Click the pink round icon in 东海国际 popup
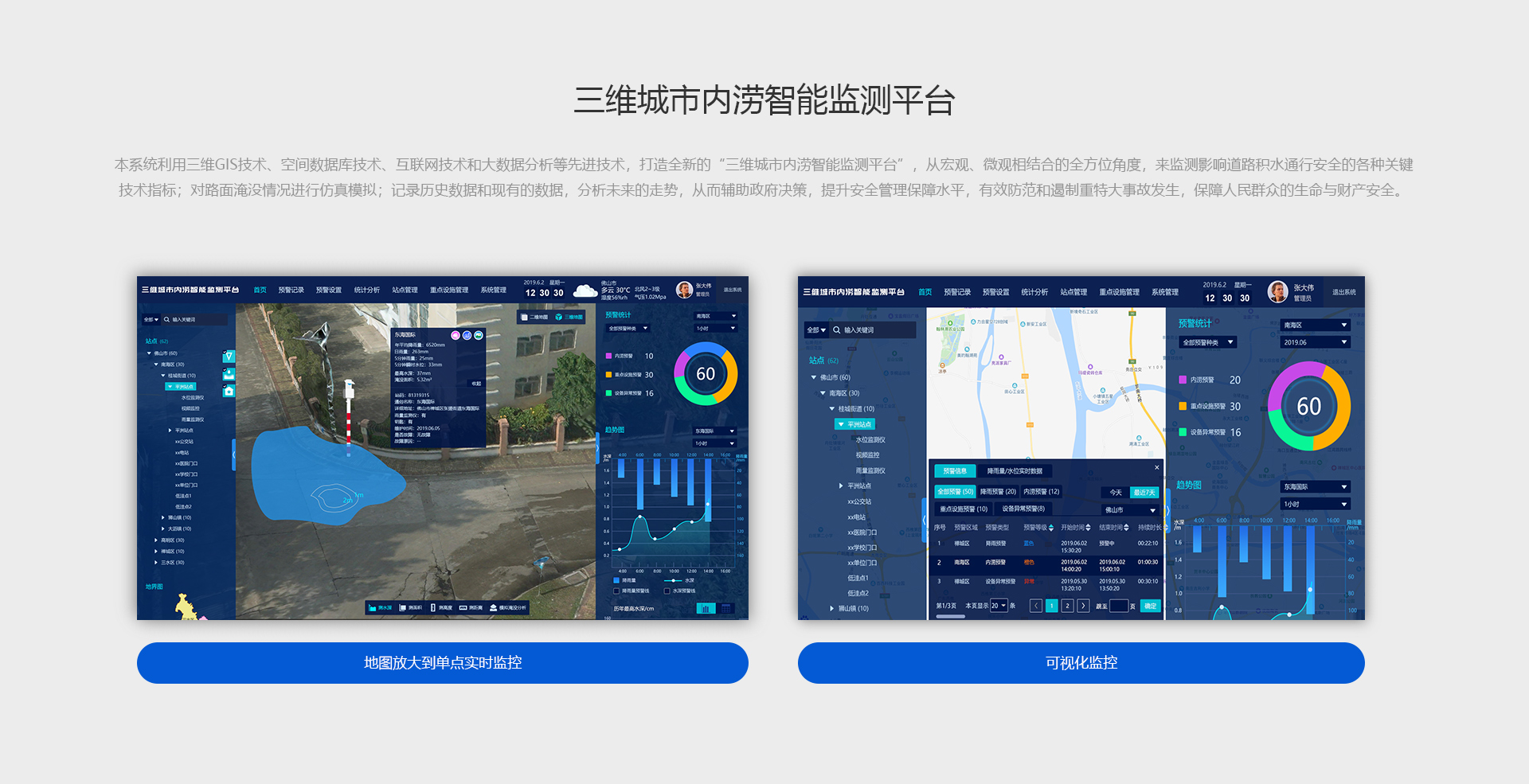Screen dimensions: 1529x784 tap(456, 335)
